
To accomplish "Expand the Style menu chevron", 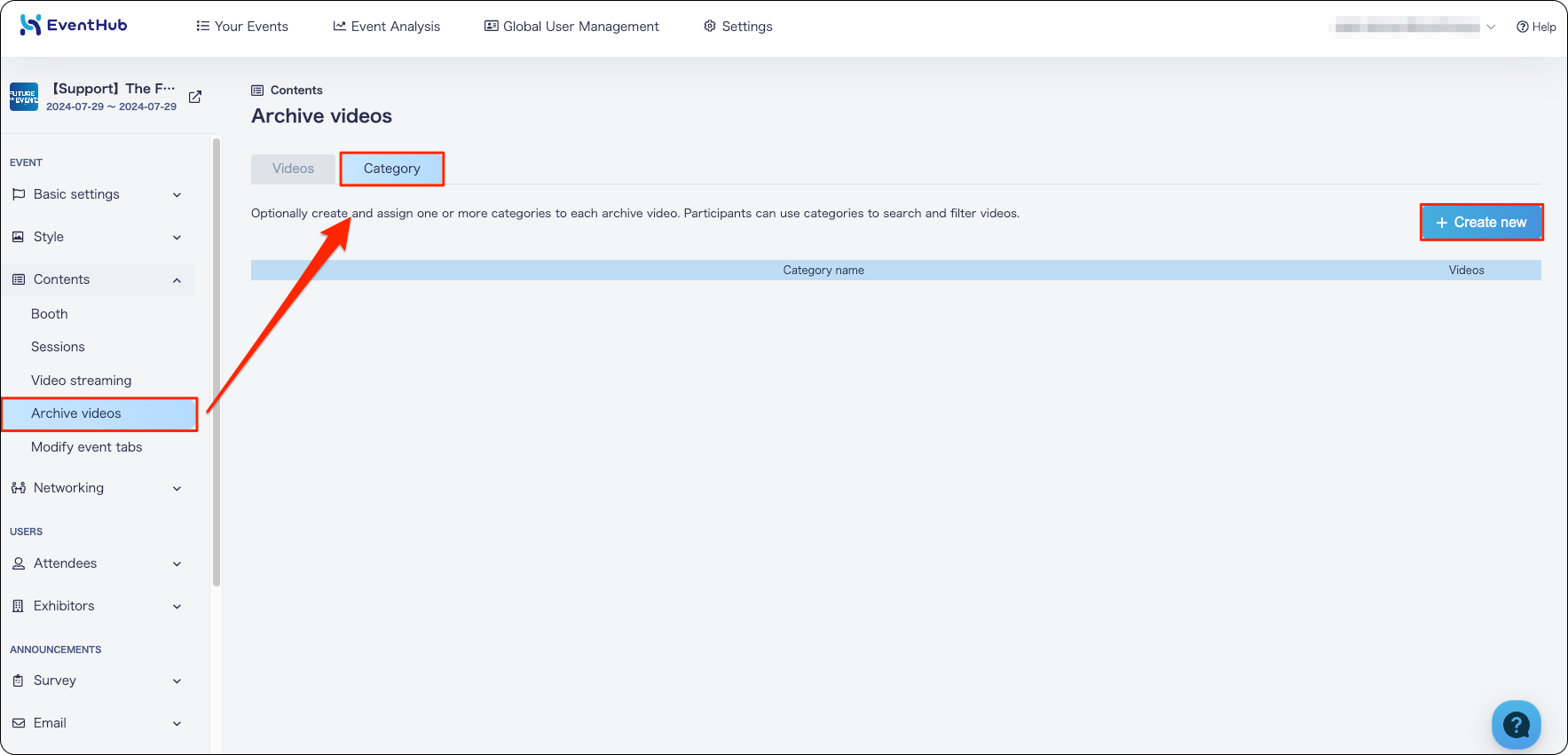I will click(177, 237).
